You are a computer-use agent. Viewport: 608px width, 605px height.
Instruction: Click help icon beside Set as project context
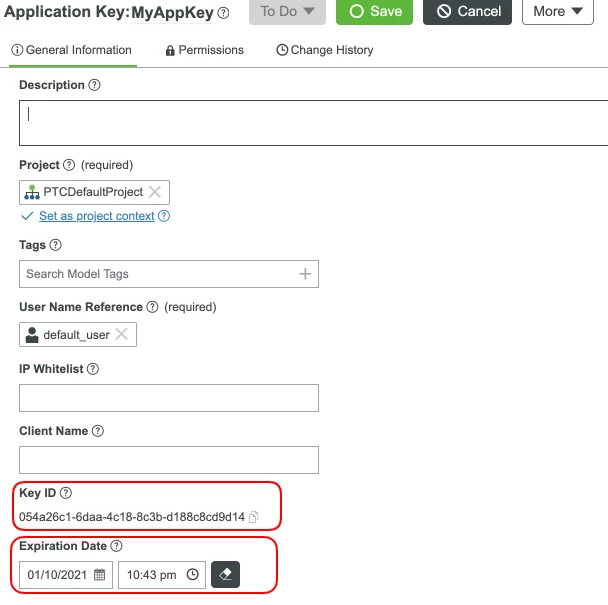pos(164,216)
